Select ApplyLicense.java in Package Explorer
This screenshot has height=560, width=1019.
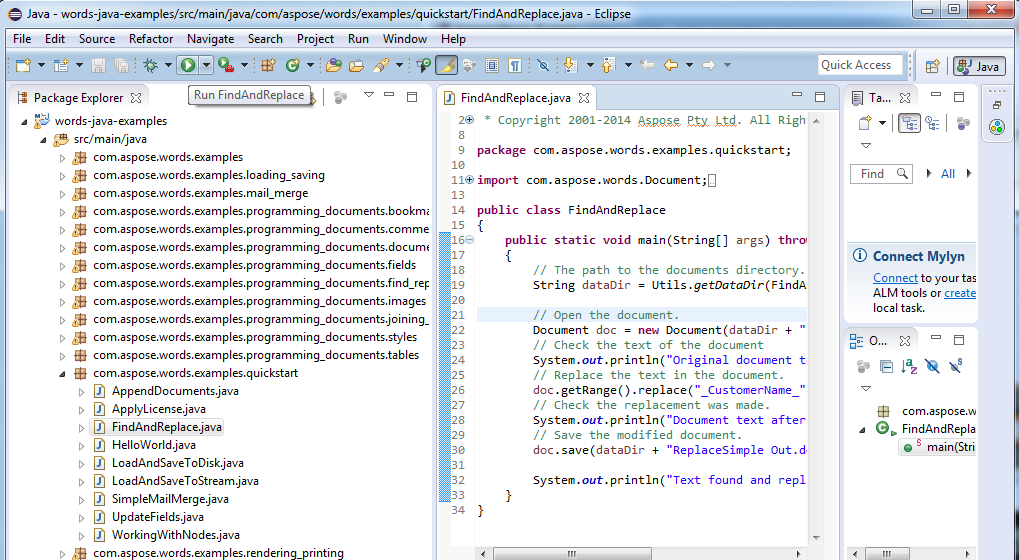point(159,409)
